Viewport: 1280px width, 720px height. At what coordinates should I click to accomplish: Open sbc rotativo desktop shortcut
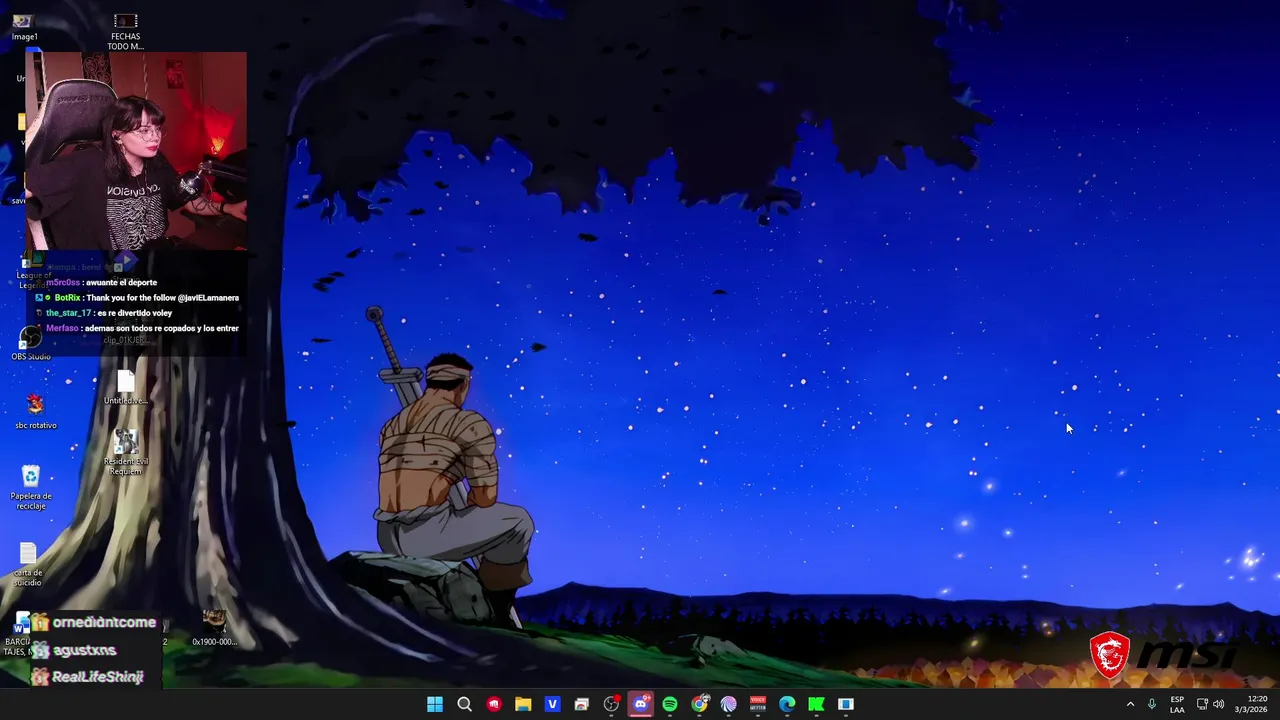coord(35,411)
